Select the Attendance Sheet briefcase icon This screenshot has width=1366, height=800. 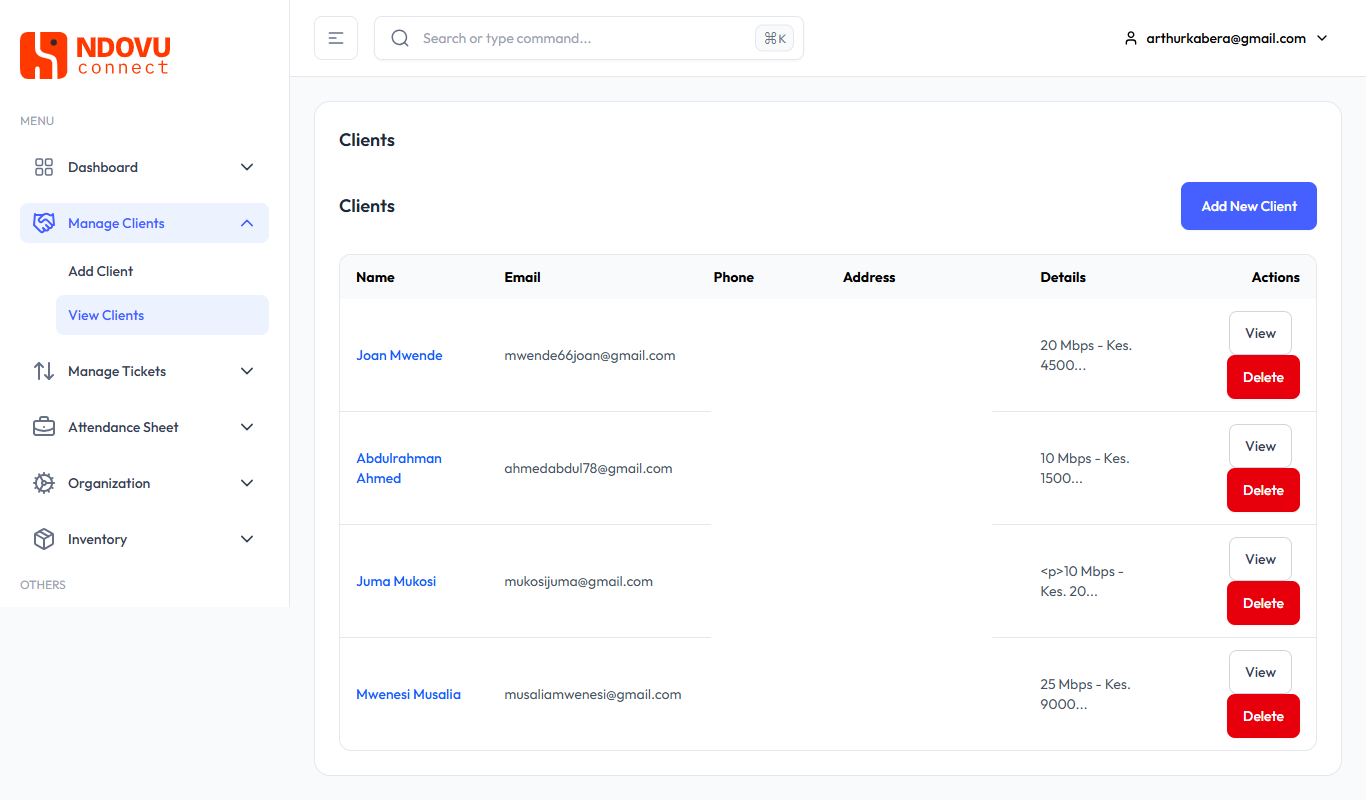(44, 427)
